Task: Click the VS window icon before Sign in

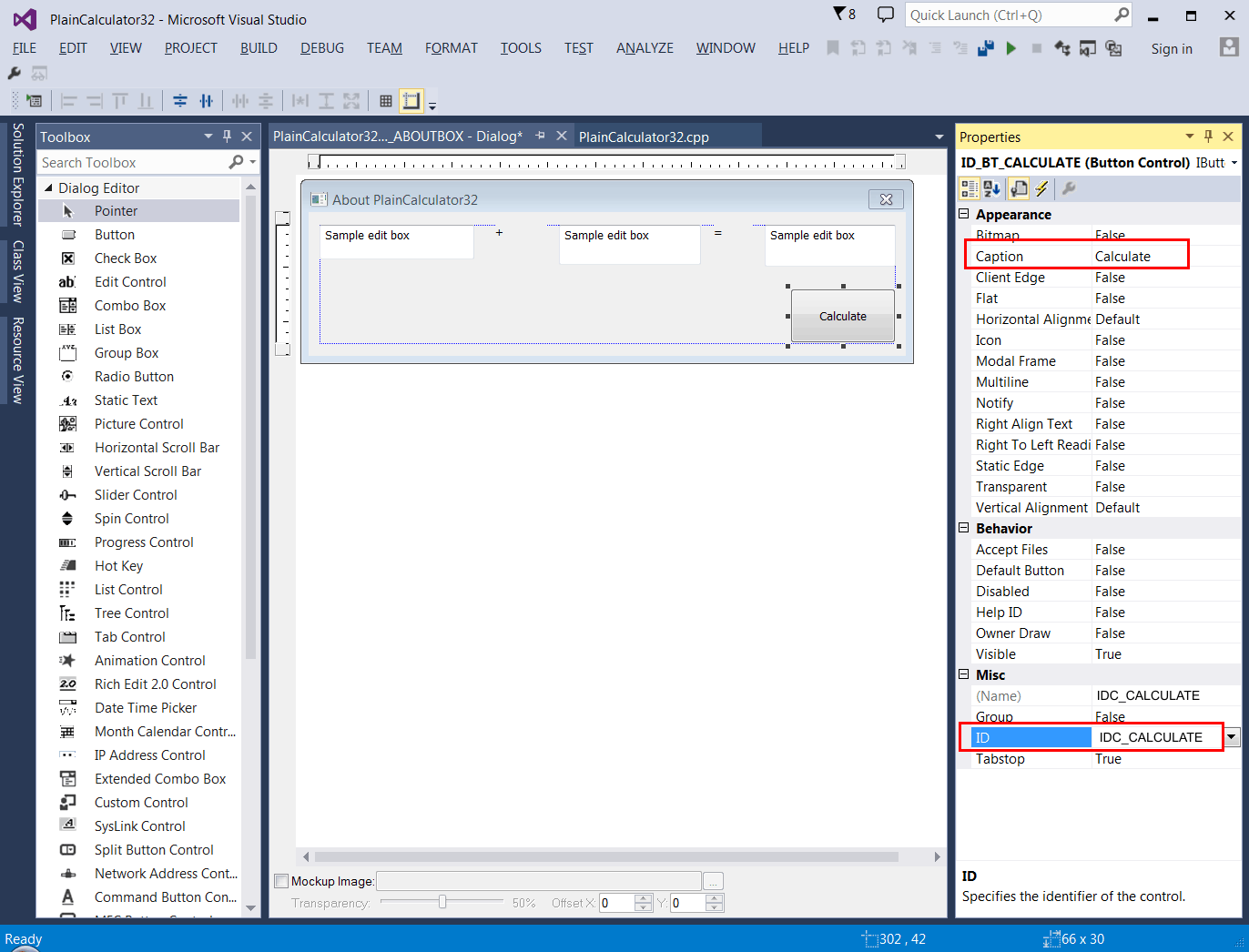Action: pos(1088,48)
